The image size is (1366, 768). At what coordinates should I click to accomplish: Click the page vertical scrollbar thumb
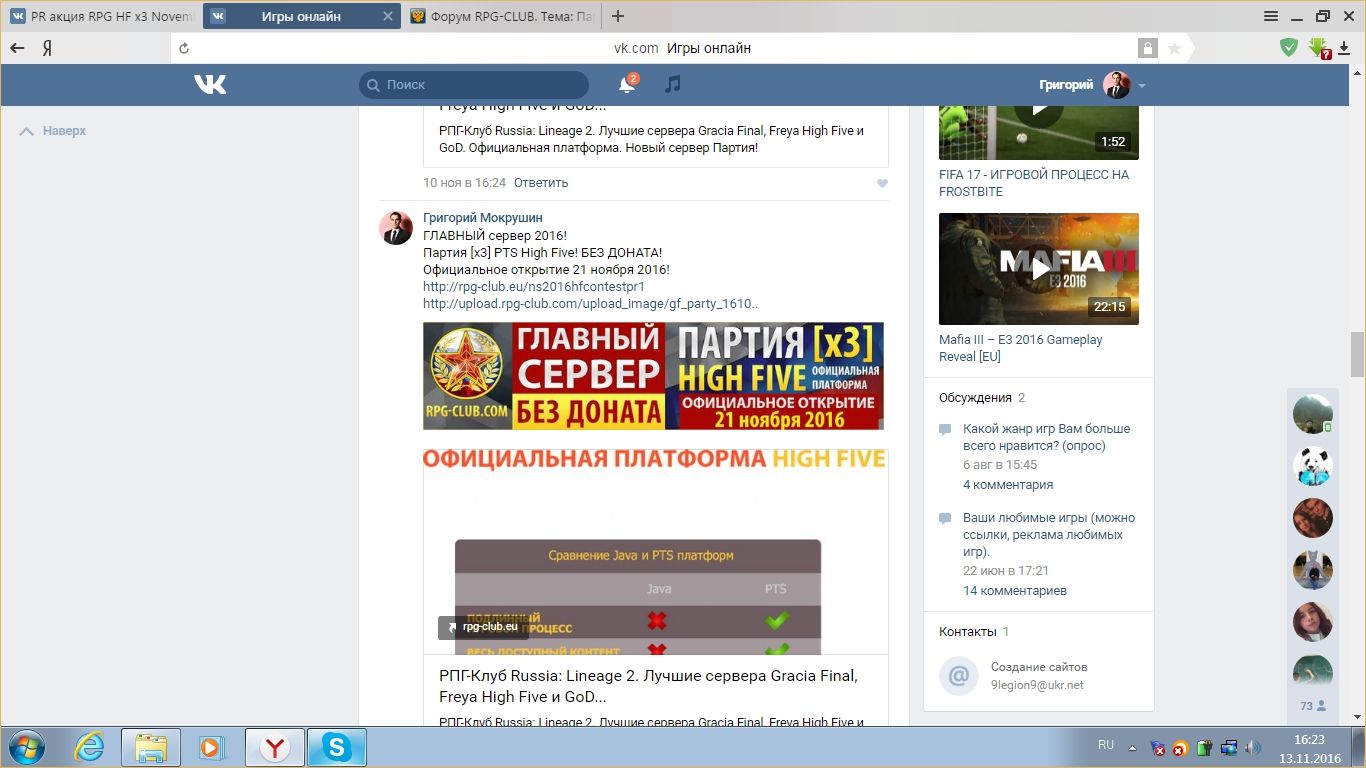click(x=1357, y=354)
